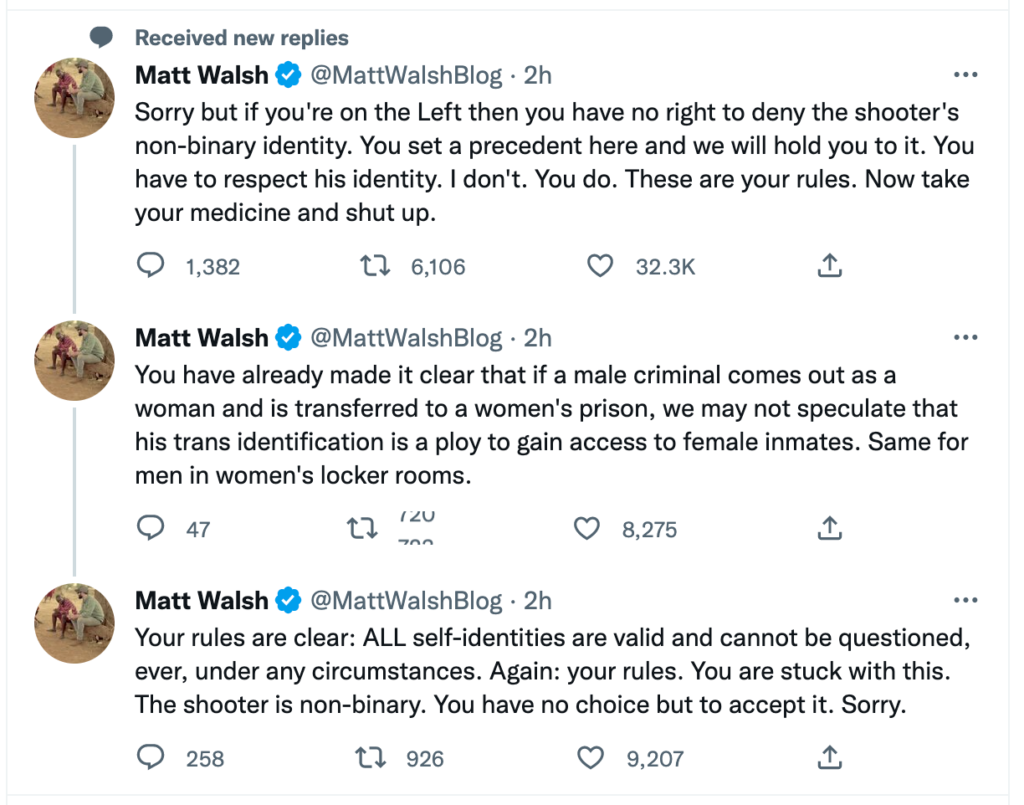
Task: Reply to the tweet with 1,382 replies
Action: tap(150, 266)
